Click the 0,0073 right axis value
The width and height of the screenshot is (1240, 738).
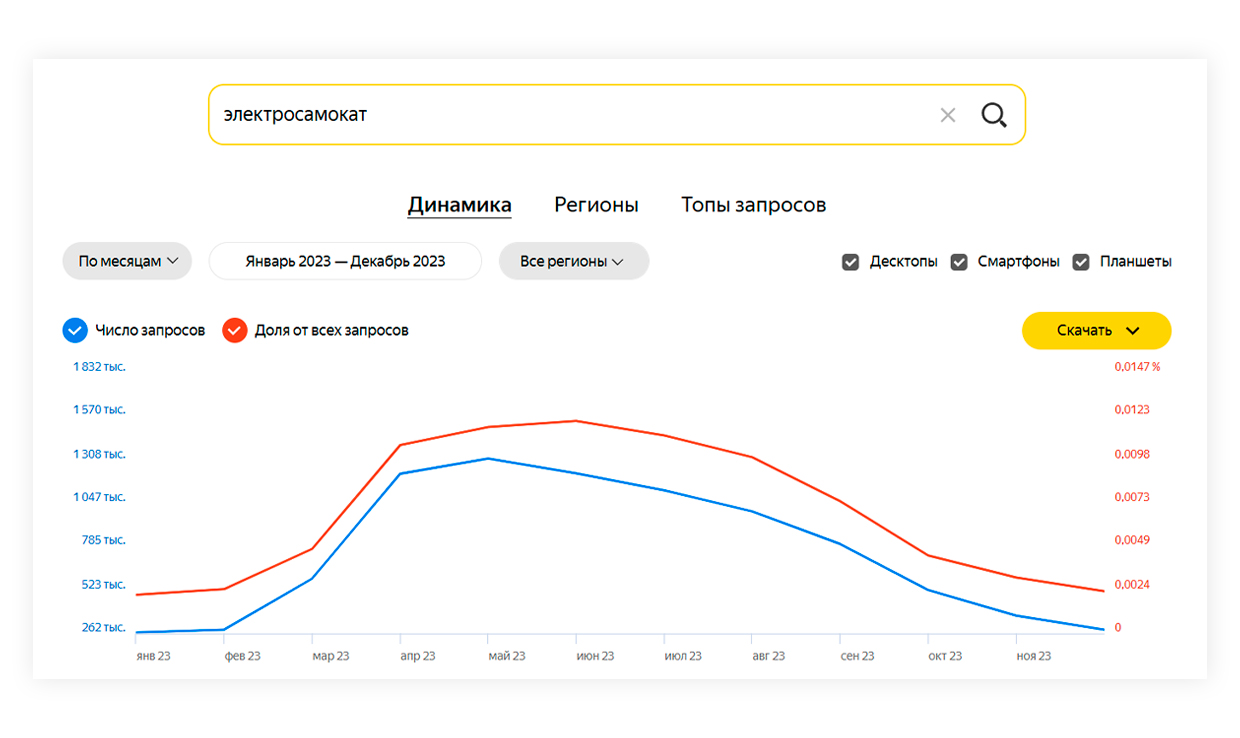coord(1132,497)
